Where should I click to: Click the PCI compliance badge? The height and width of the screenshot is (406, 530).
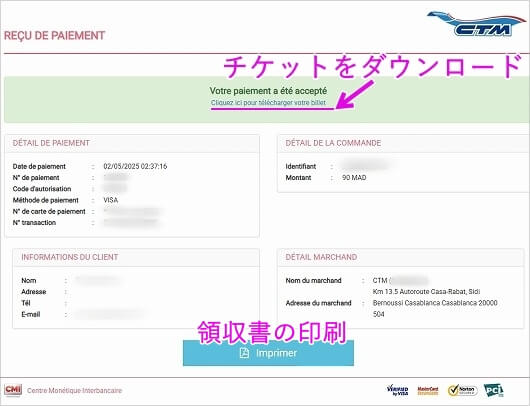(493, 390)
